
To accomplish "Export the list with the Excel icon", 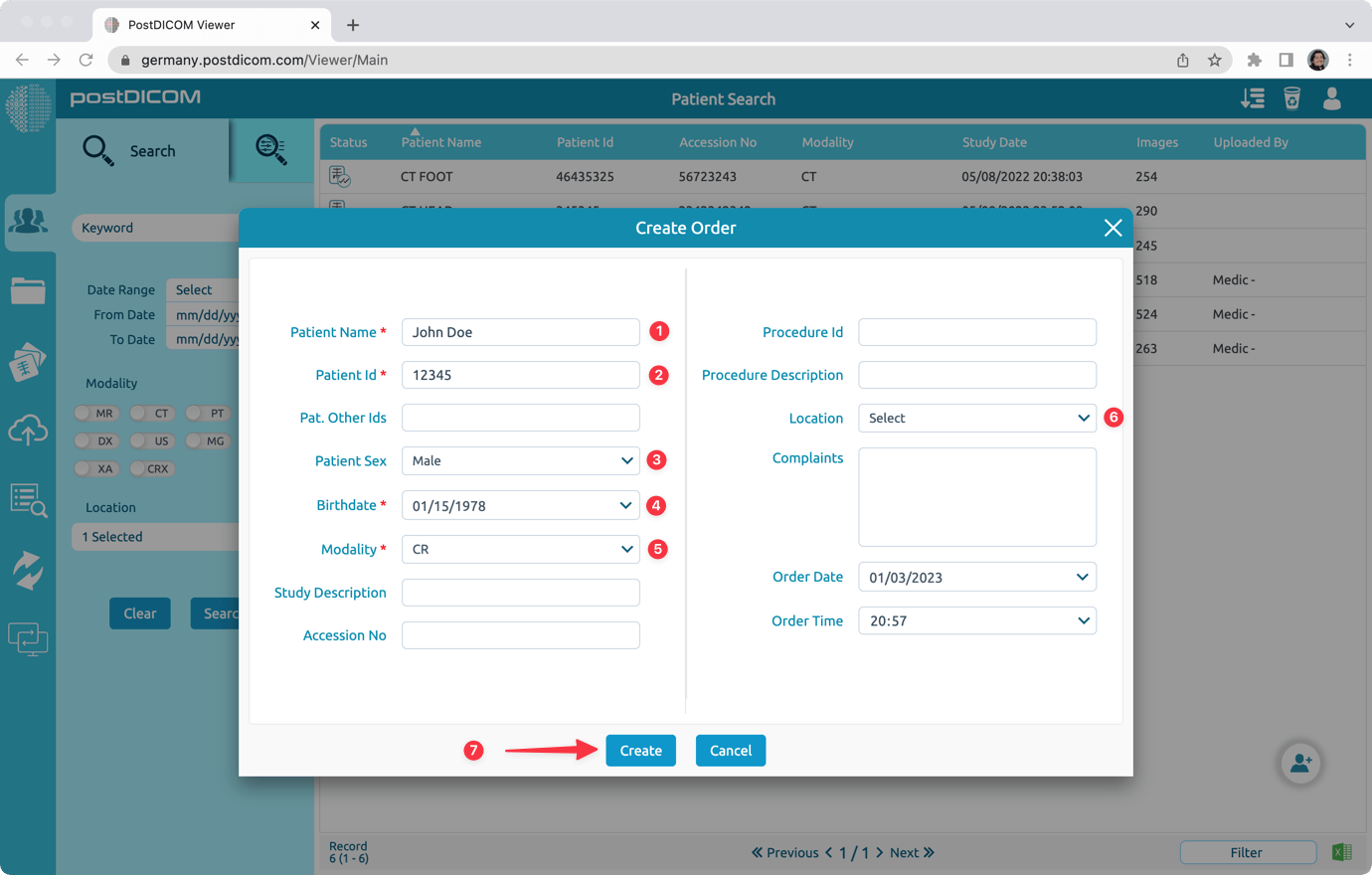I will (x=1342, y=852).
